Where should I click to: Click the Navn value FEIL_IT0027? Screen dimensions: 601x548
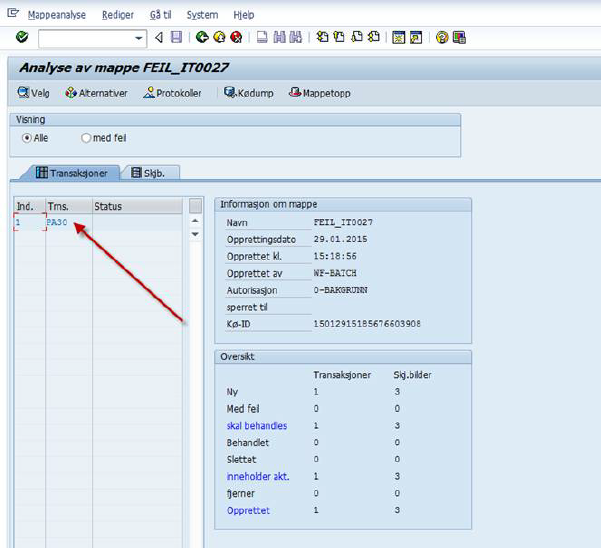(343, 222)
